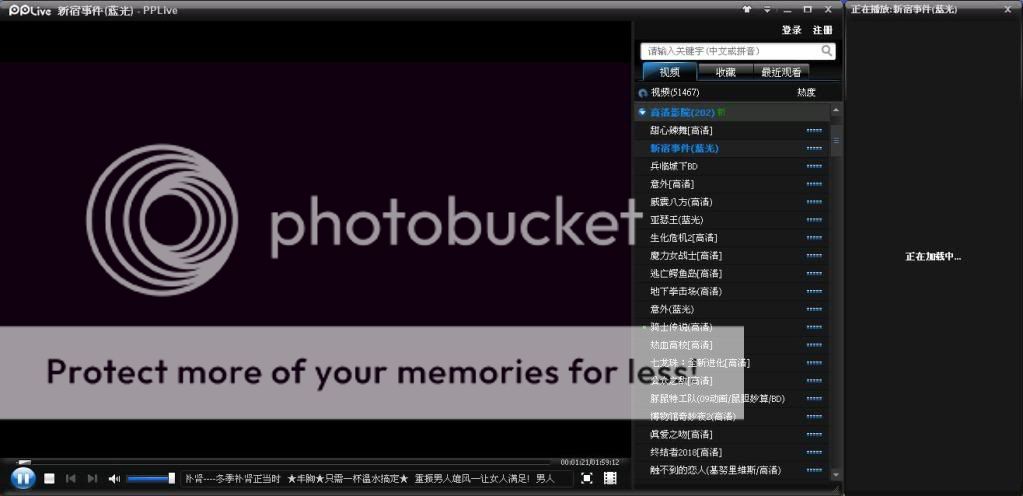Select 意外(蓝光) in the list
The image size is (1023, 496).
[x=671, y=309]
